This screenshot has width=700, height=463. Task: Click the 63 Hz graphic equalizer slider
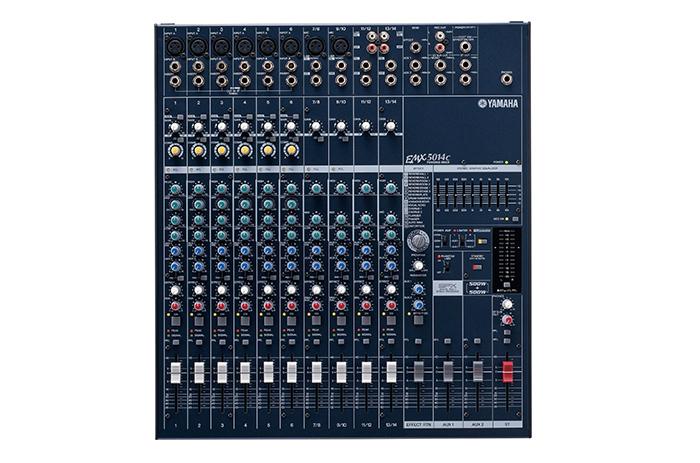point(438,194)
